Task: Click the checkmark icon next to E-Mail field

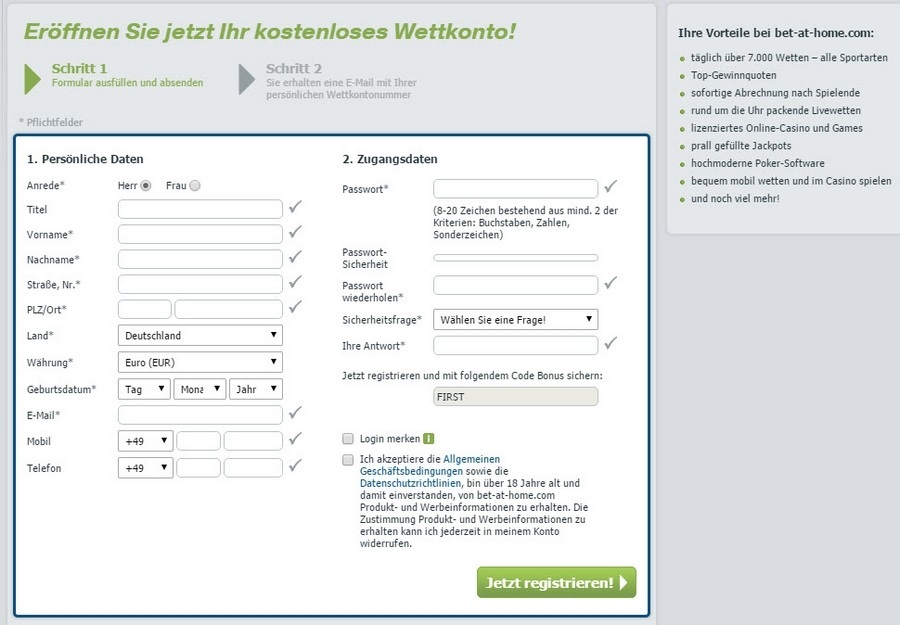Action: coord(296,413)
